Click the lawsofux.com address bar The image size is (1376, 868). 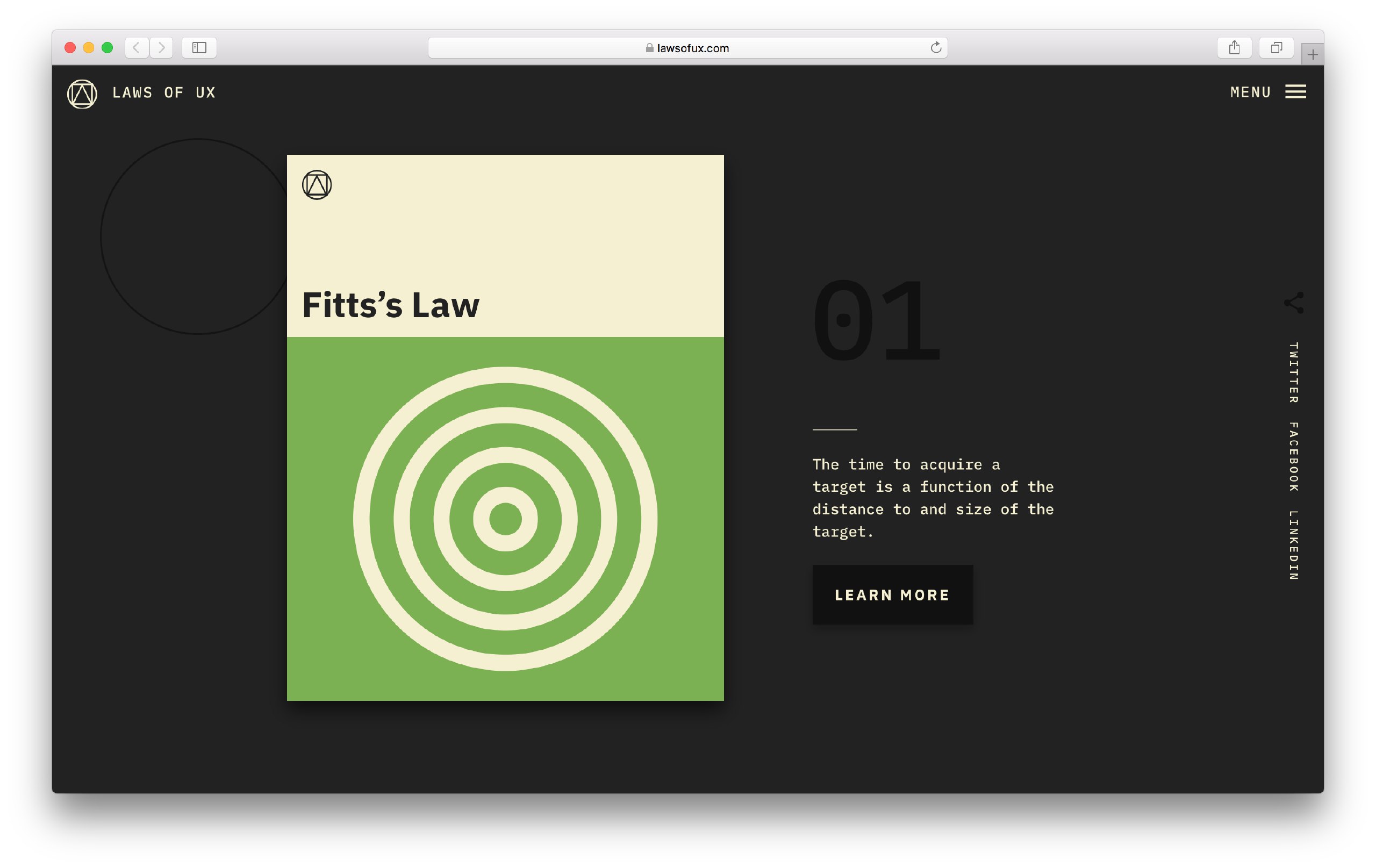[x=687, y=48]
